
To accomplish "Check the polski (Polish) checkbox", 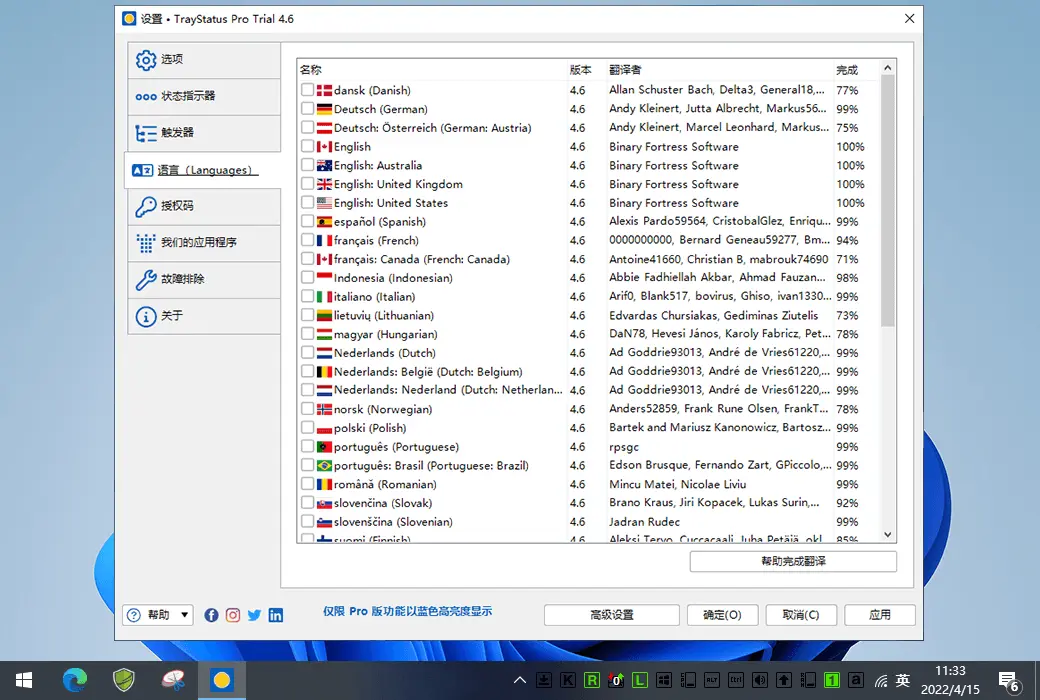I will click(307, 427).
